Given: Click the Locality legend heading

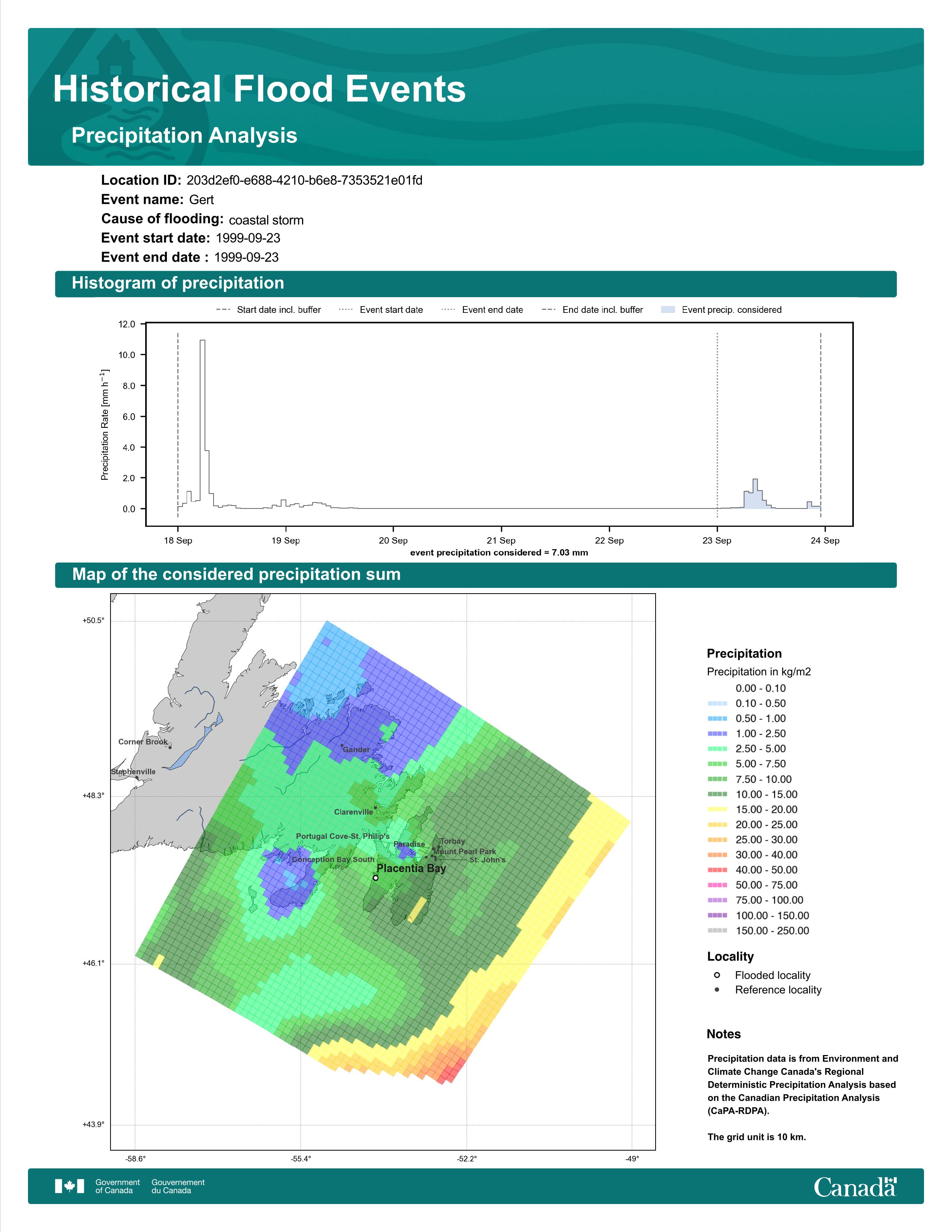Looking at the screenshot, I should coord(730,957).
